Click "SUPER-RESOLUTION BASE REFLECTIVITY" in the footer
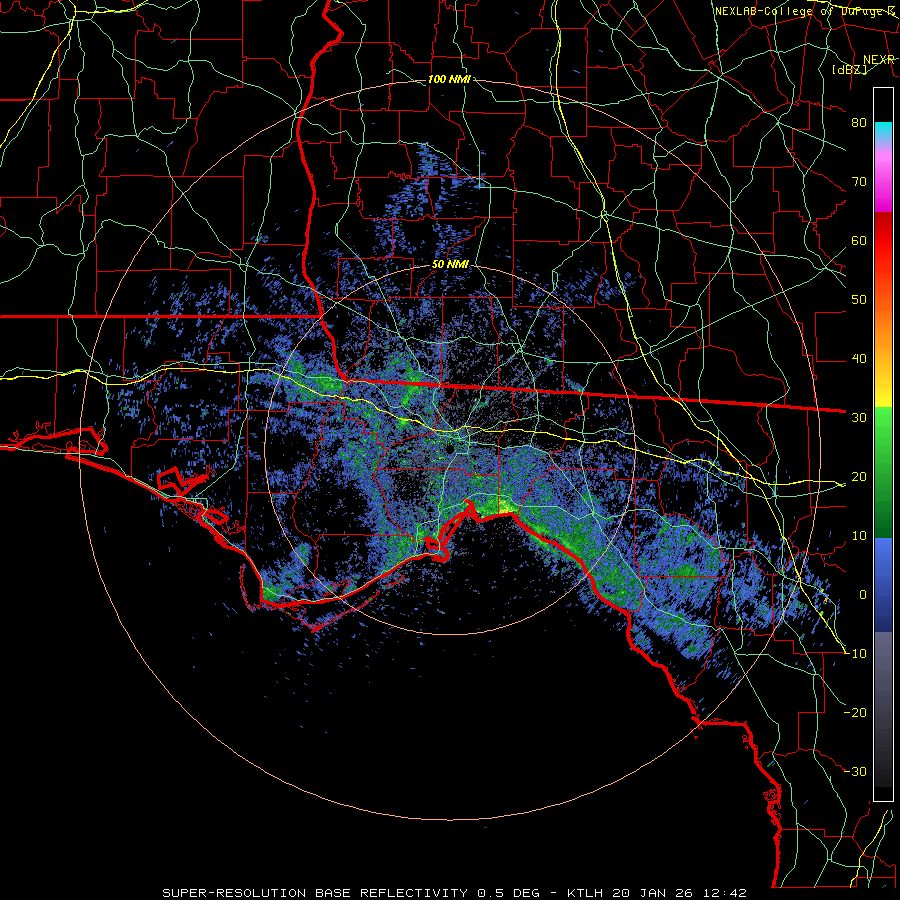Image resolution: width=900 pixels, height=900 pixels. [x=315, y=893]
